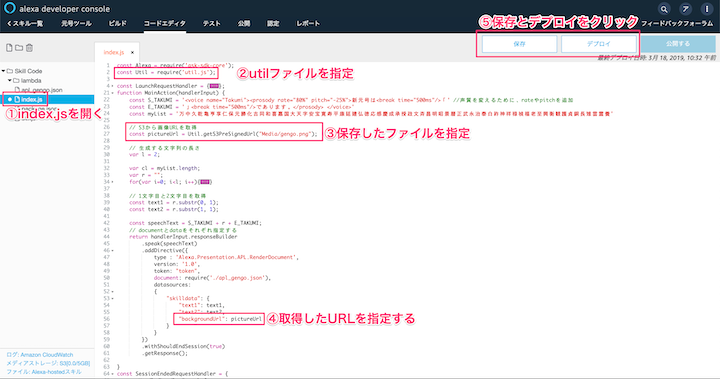The image size is (720, 379).
Task: Click the info icon in header
Action: [707, 9]
